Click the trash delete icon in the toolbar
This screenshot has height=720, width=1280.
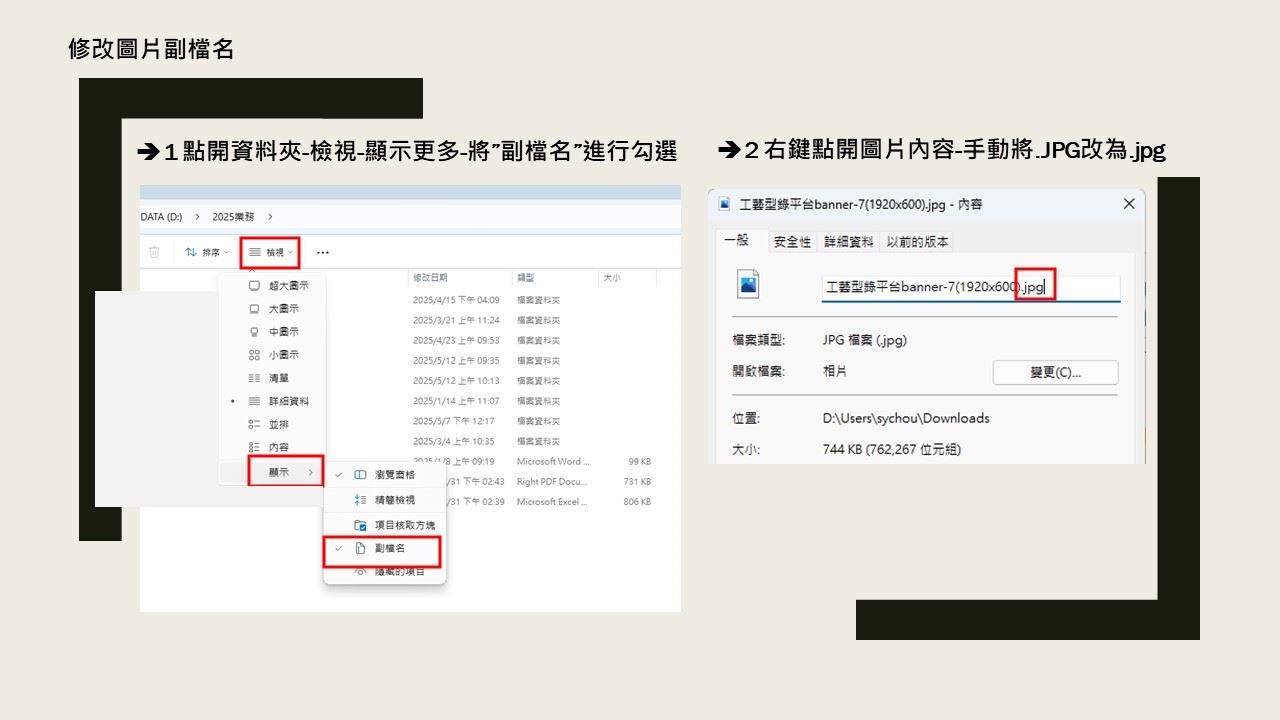[155, 252]
